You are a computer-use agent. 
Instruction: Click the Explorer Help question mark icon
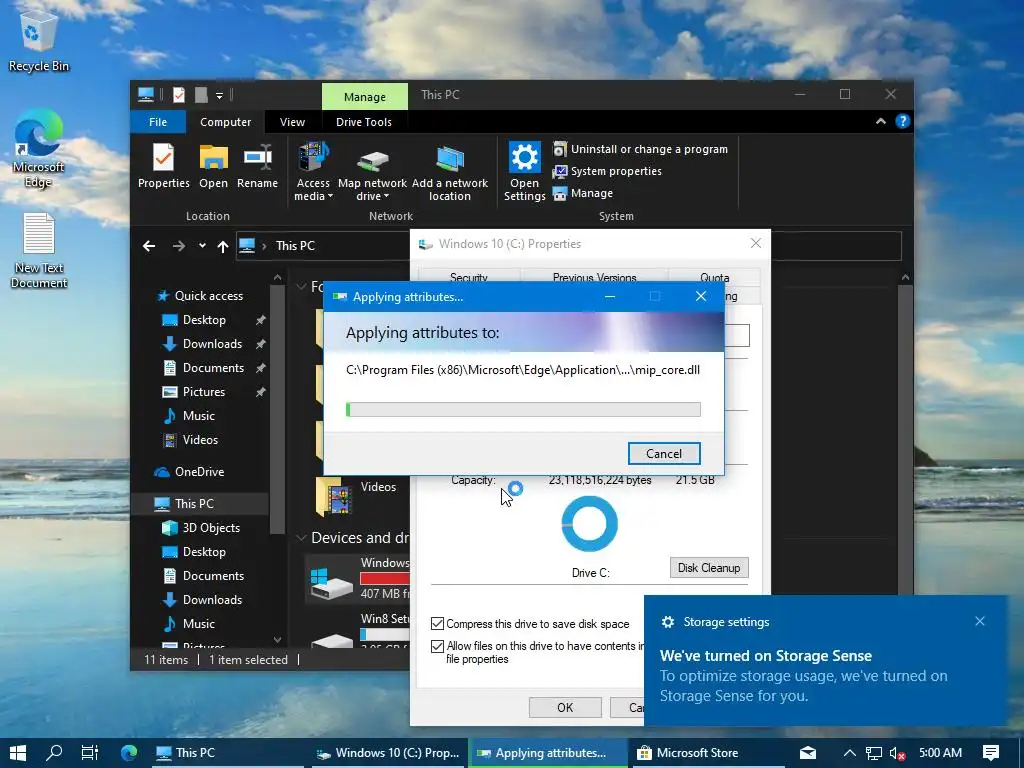click(903, 121)
